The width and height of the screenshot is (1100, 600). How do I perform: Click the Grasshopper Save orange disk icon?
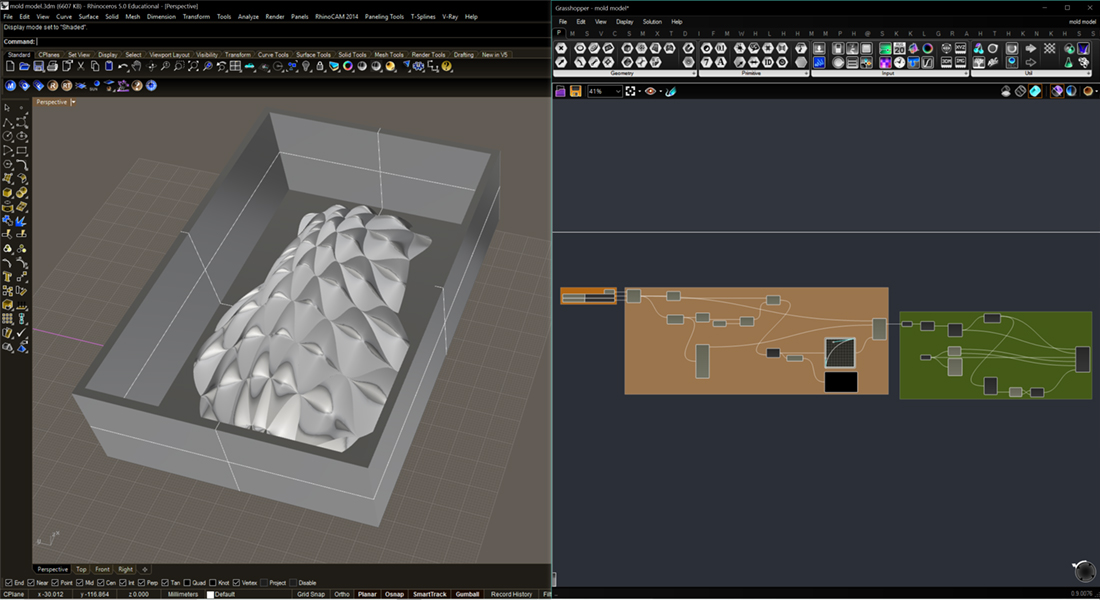click(575, 91)
